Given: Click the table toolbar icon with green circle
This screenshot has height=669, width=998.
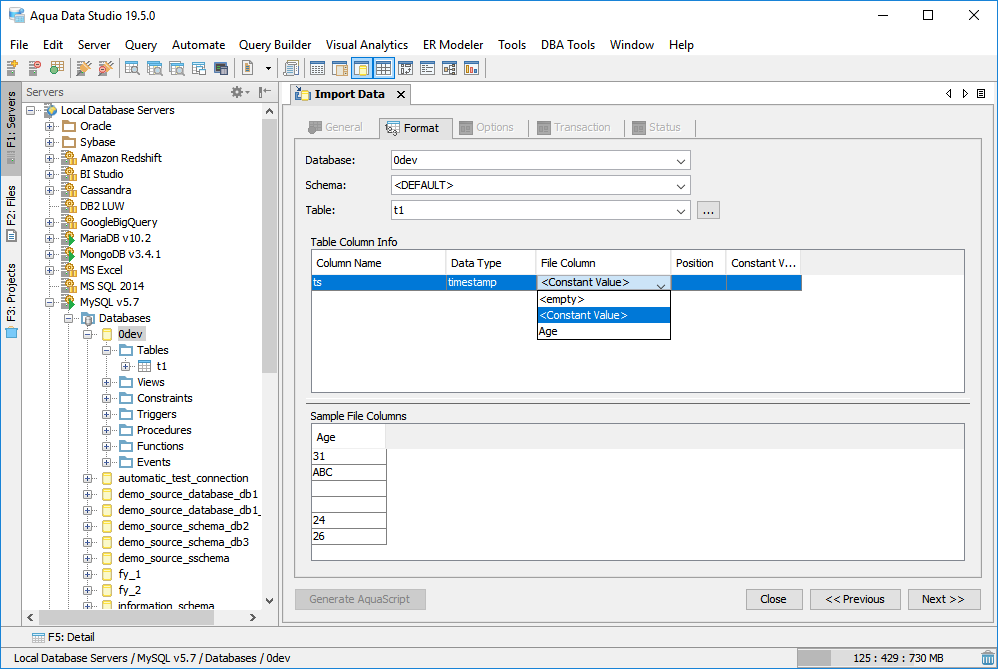Looking at the screenshot, I should coord(57,68).
